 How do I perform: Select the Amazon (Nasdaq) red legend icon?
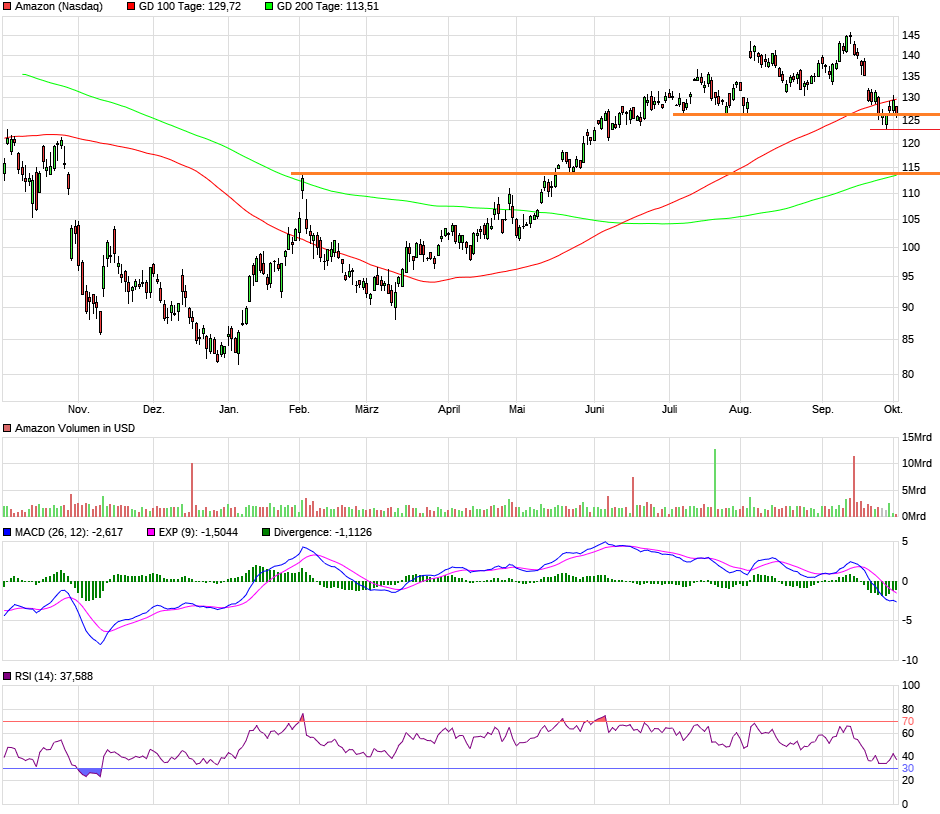pyautogui.click(x=8, y=8)
